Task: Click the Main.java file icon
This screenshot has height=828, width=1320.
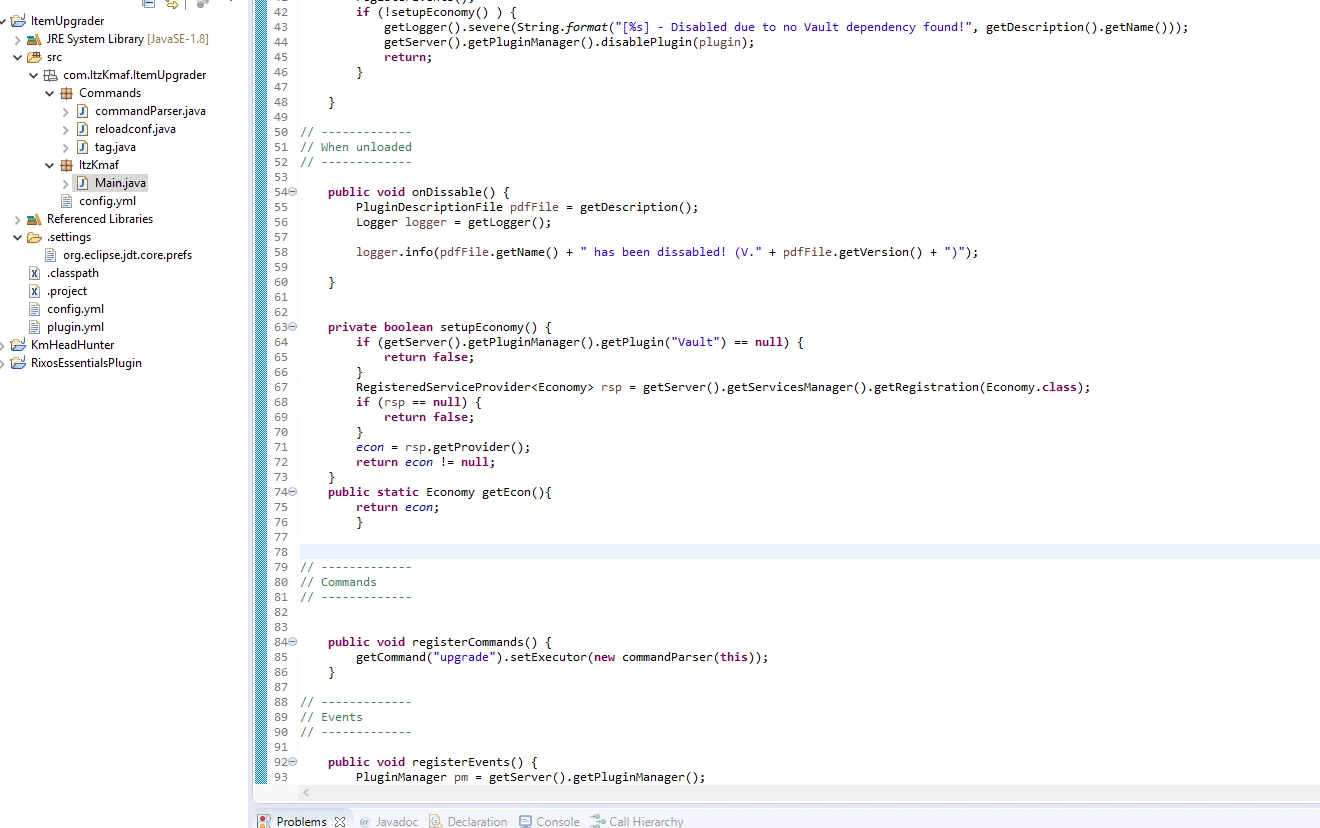Action: click(83, 183)
